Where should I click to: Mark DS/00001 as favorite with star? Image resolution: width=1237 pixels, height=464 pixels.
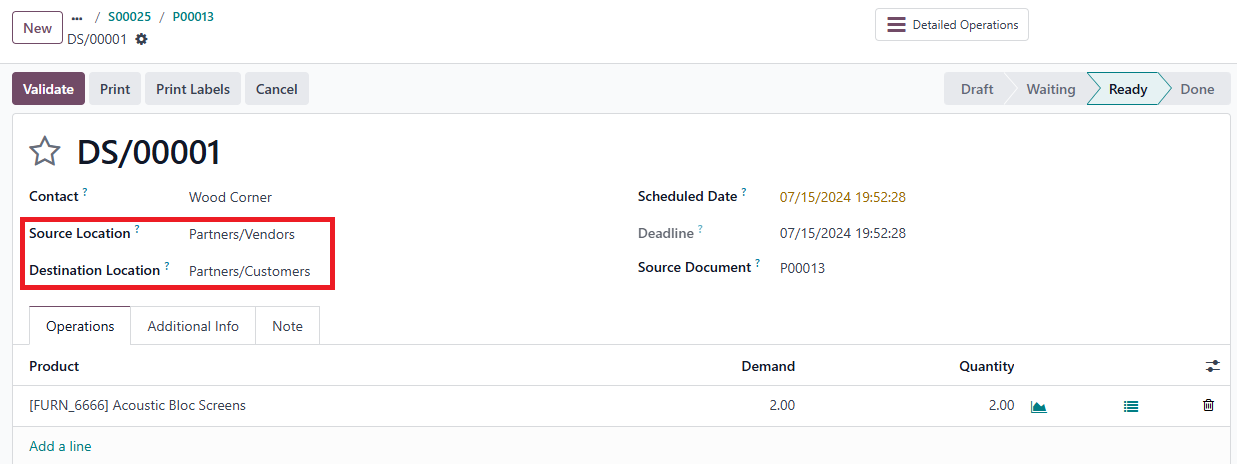[45, 152]
